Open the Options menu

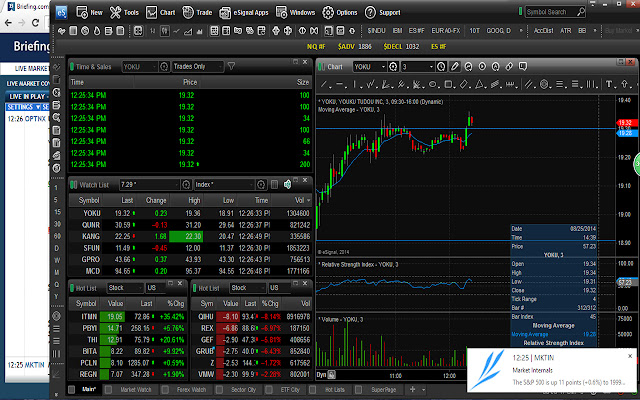[339, 12]
